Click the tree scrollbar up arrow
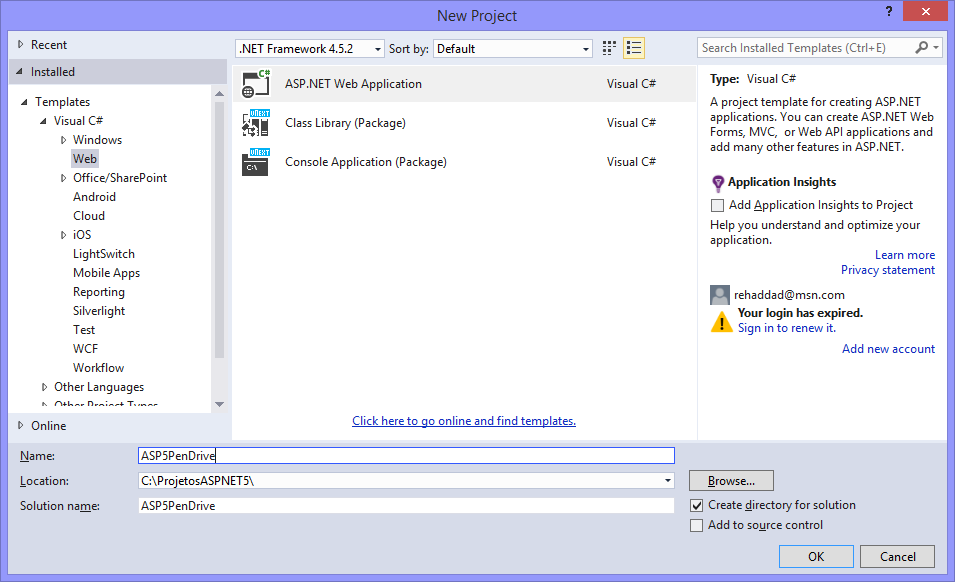955x582 pixels. pyautogui.click(x=219, y=94)
